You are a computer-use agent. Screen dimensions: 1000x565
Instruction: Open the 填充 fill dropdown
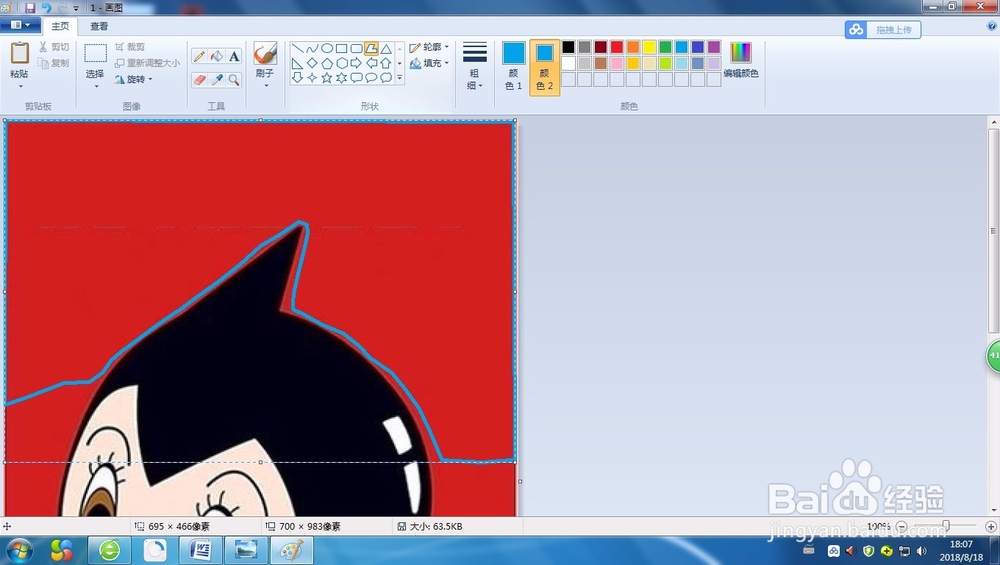[429, 63]
